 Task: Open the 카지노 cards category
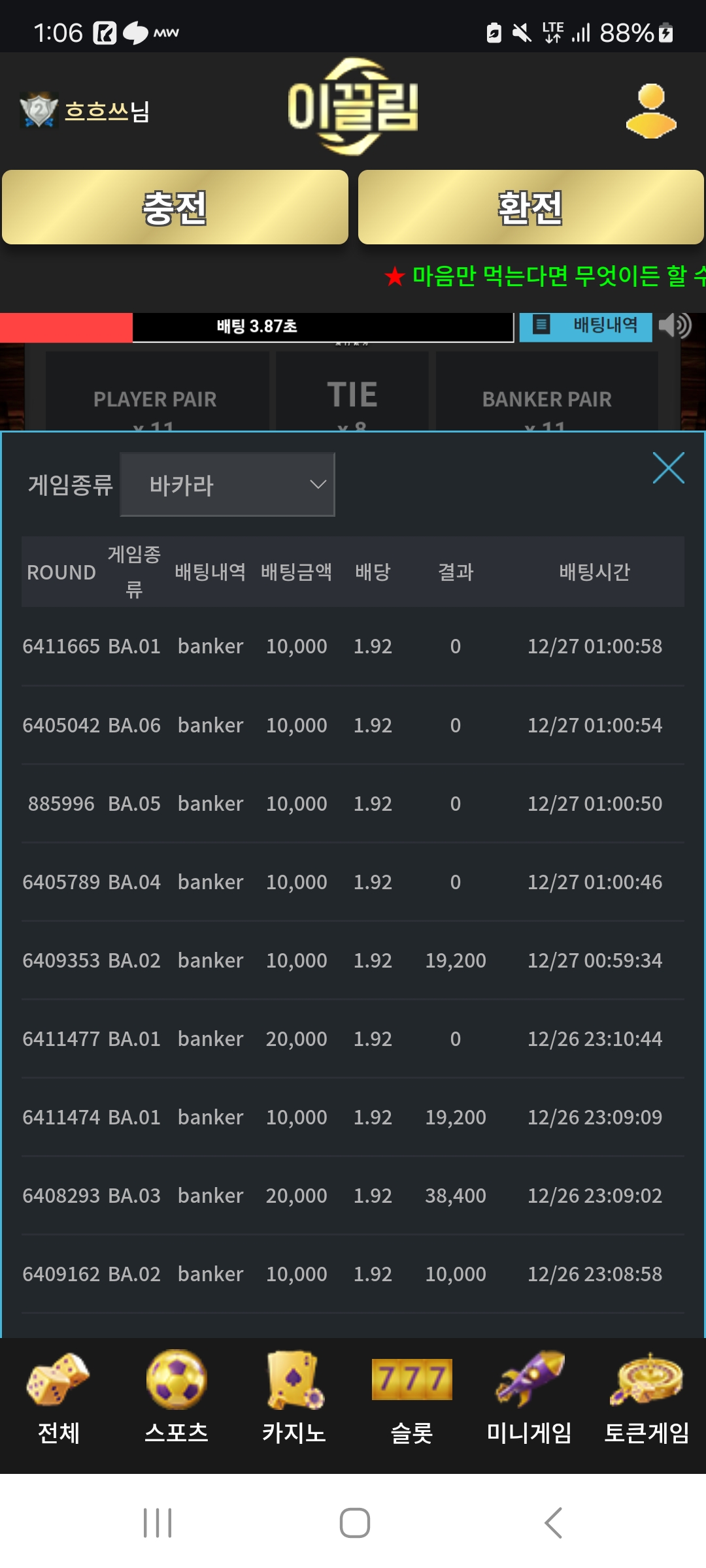(x=294, y=1397)
